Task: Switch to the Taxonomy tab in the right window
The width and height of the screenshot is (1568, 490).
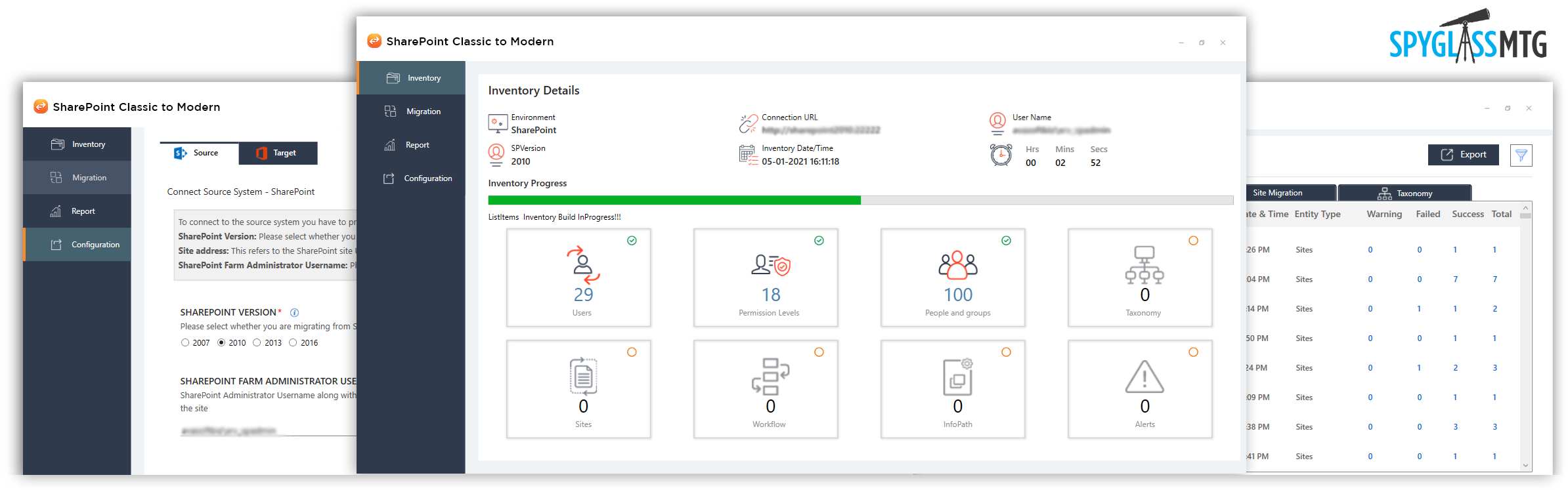Action: pos(1405,194)
